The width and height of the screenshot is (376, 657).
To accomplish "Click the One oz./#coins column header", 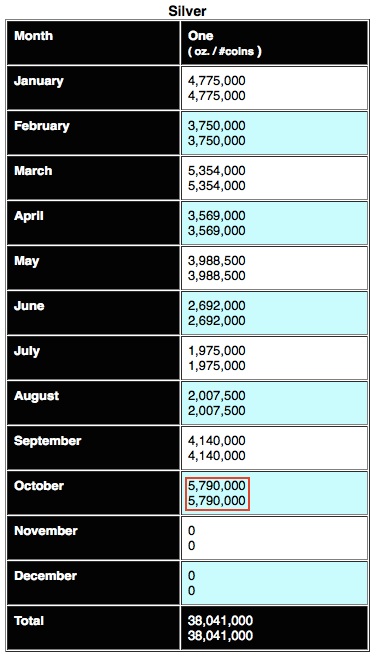I will pyautogui.click(x=274, y=43).
